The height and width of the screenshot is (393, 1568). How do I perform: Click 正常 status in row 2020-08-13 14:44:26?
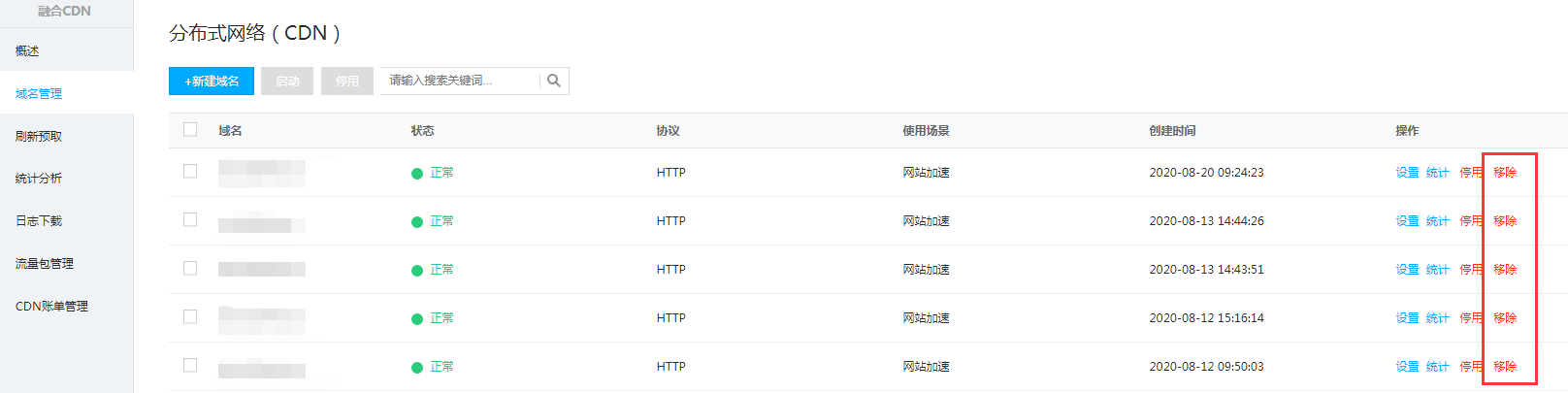(441, 221)
